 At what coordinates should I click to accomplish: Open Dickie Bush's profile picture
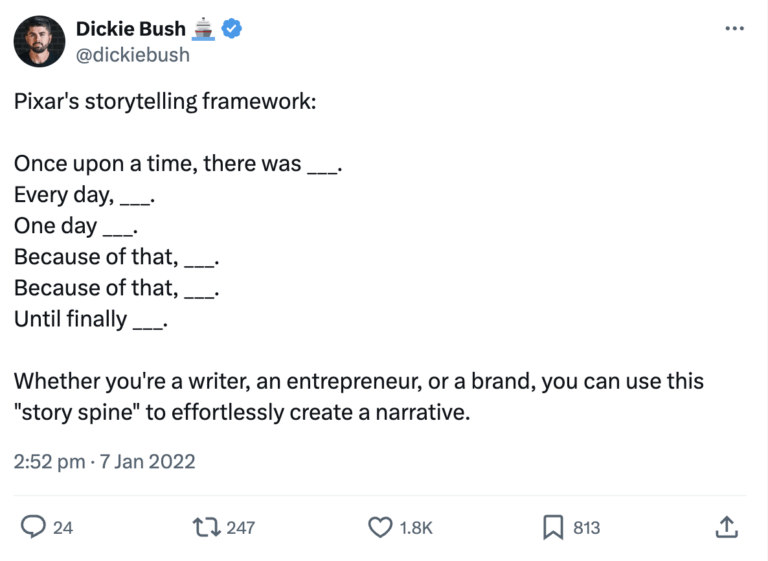click(40, 42)
